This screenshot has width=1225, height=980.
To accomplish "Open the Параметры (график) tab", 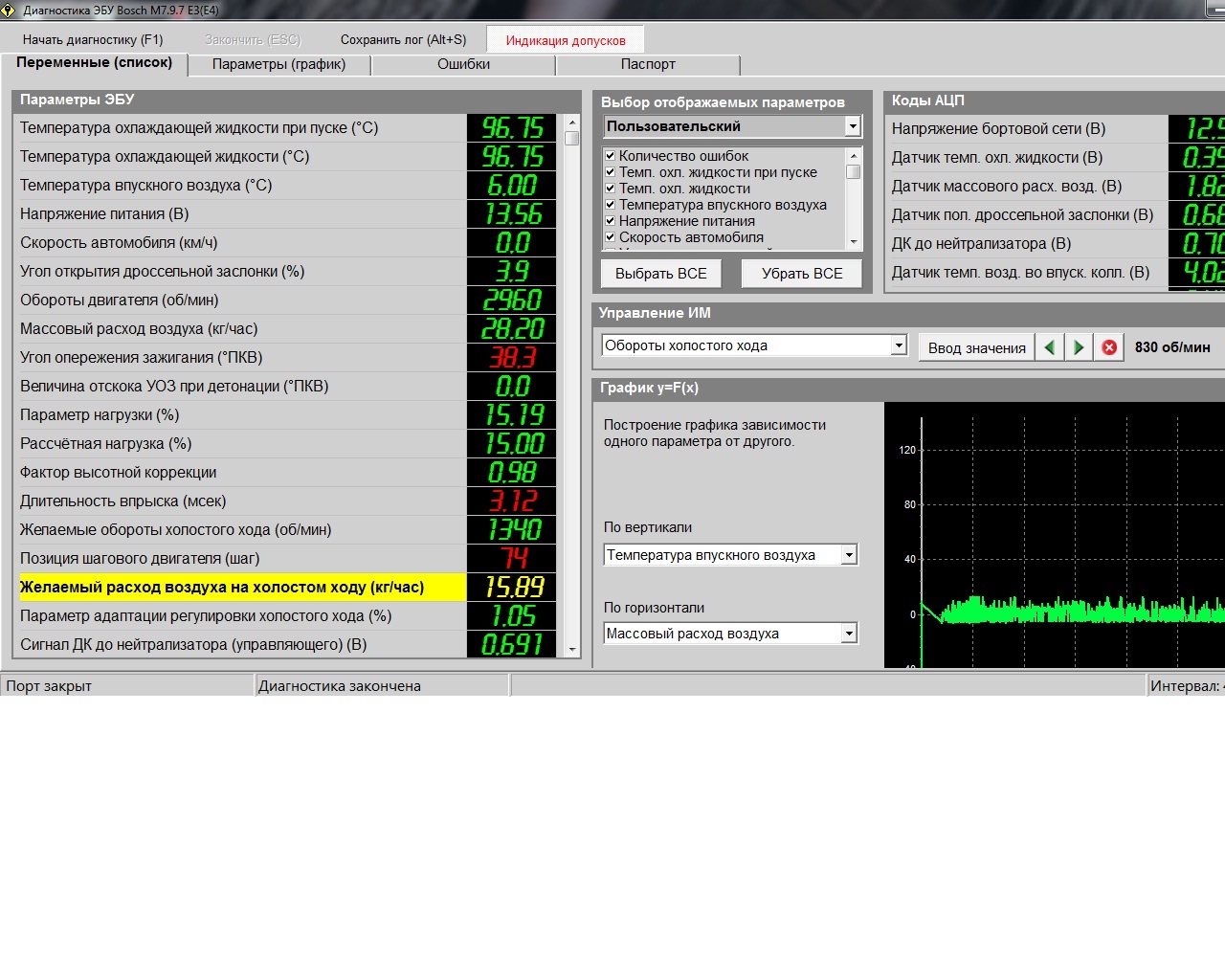I will coord(278,64).
